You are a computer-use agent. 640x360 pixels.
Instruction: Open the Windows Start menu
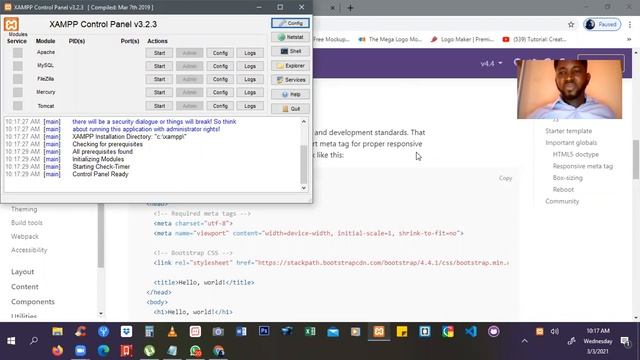click(11, 341)
